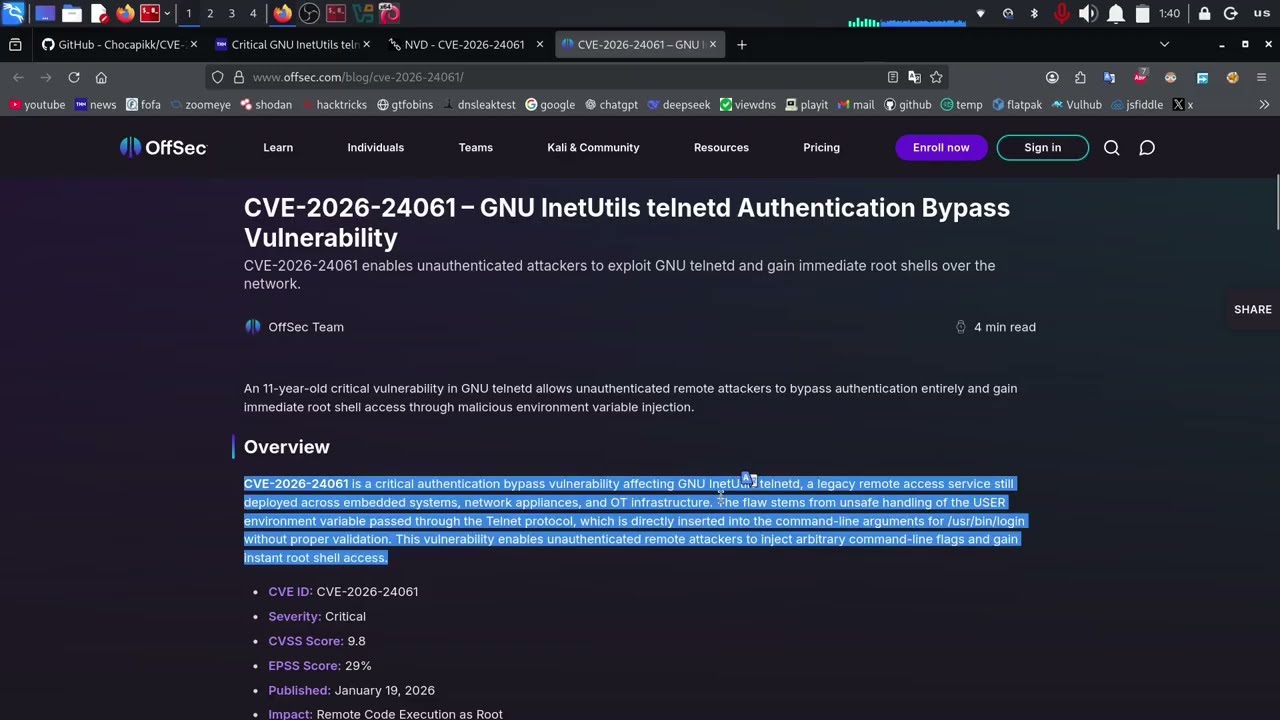
Task: Launch the red terminal emulator in panel
Action: click(149, 13)
